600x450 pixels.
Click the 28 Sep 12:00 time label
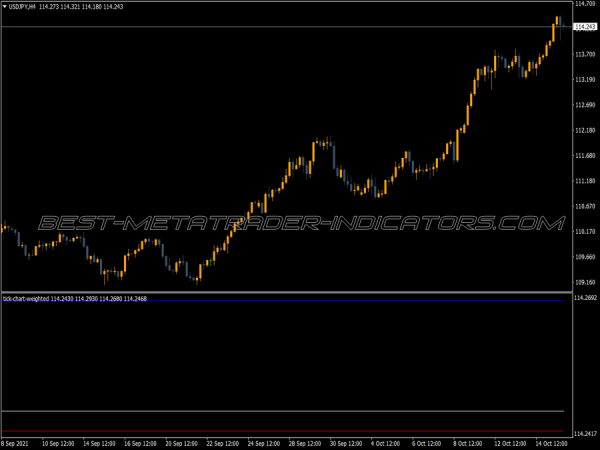[305, 444]
